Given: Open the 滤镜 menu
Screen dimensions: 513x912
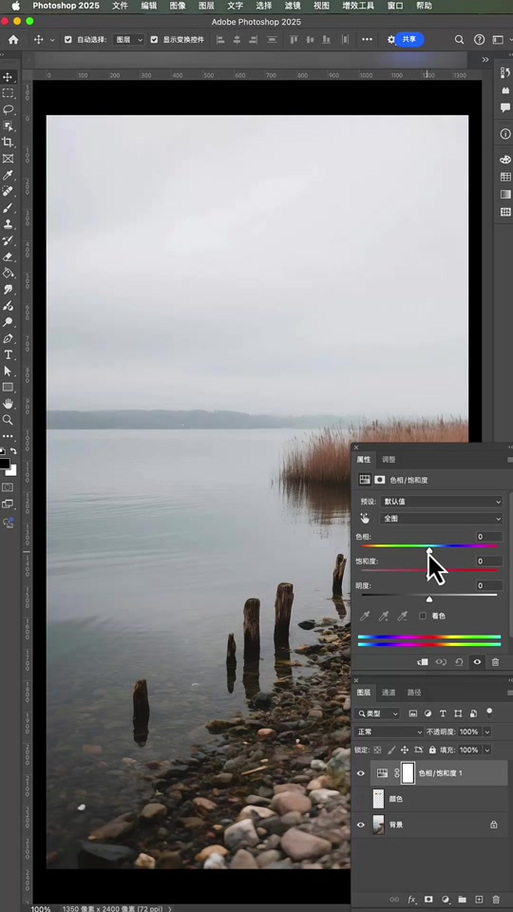Looking at the screenshot, I should coord(293,6).
